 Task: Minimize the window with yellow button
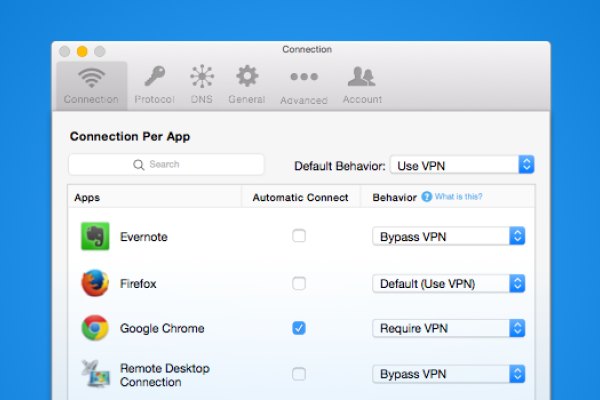(x=82, y=51)
